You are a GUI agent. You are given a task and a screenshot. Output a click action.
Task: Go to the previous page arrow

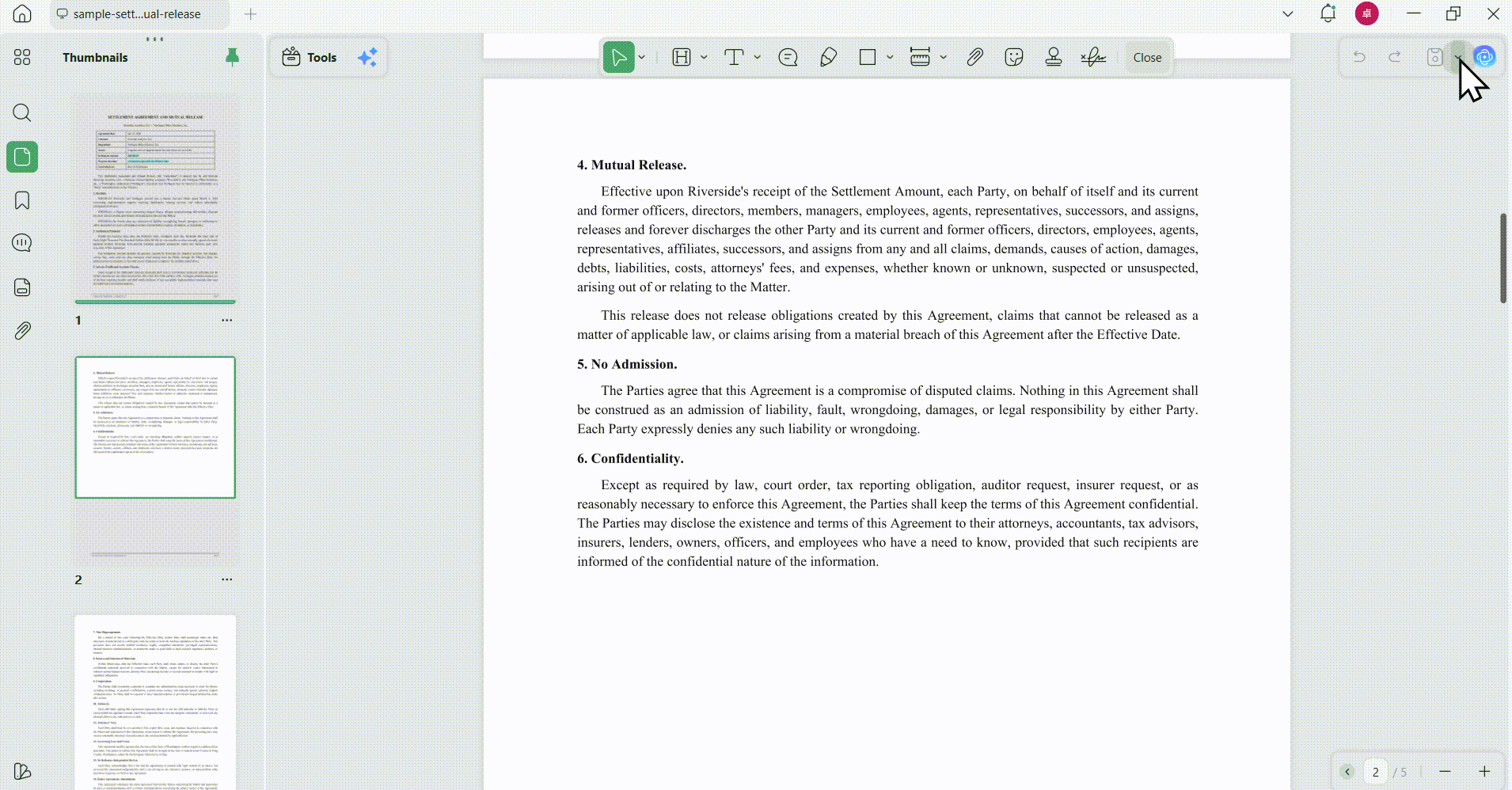[x=1347, y=772]
